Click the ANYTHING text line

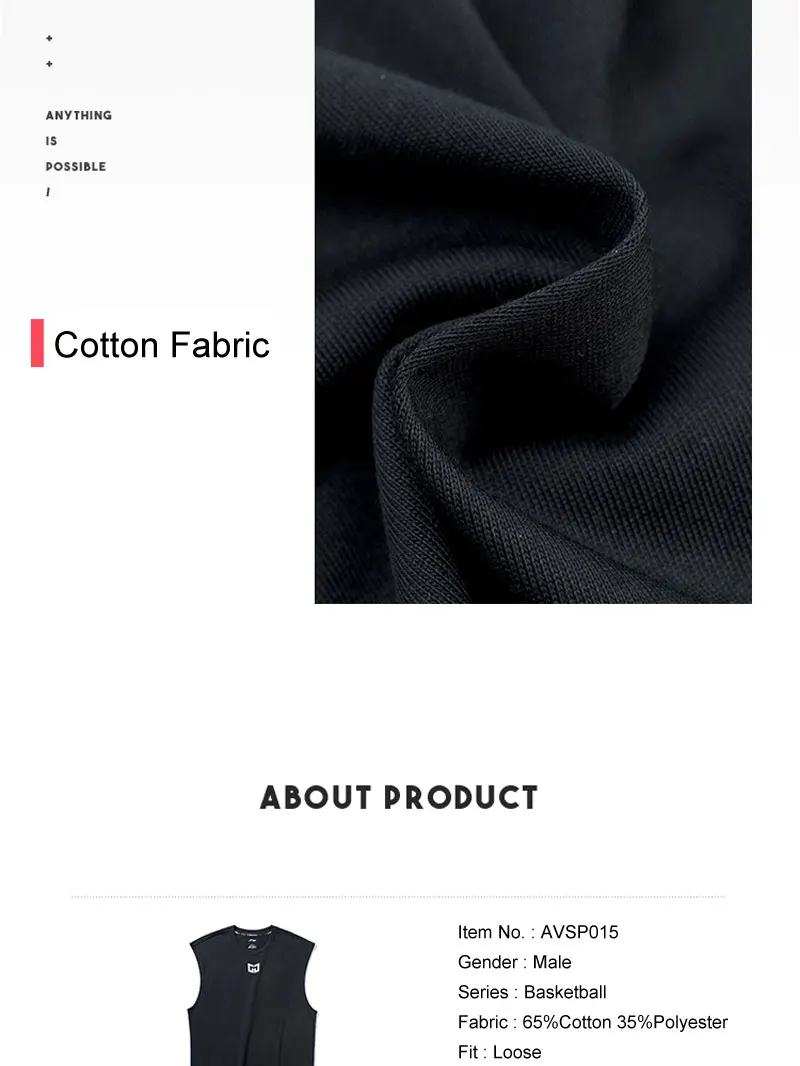pyautogui.click(x=79, y=116)
